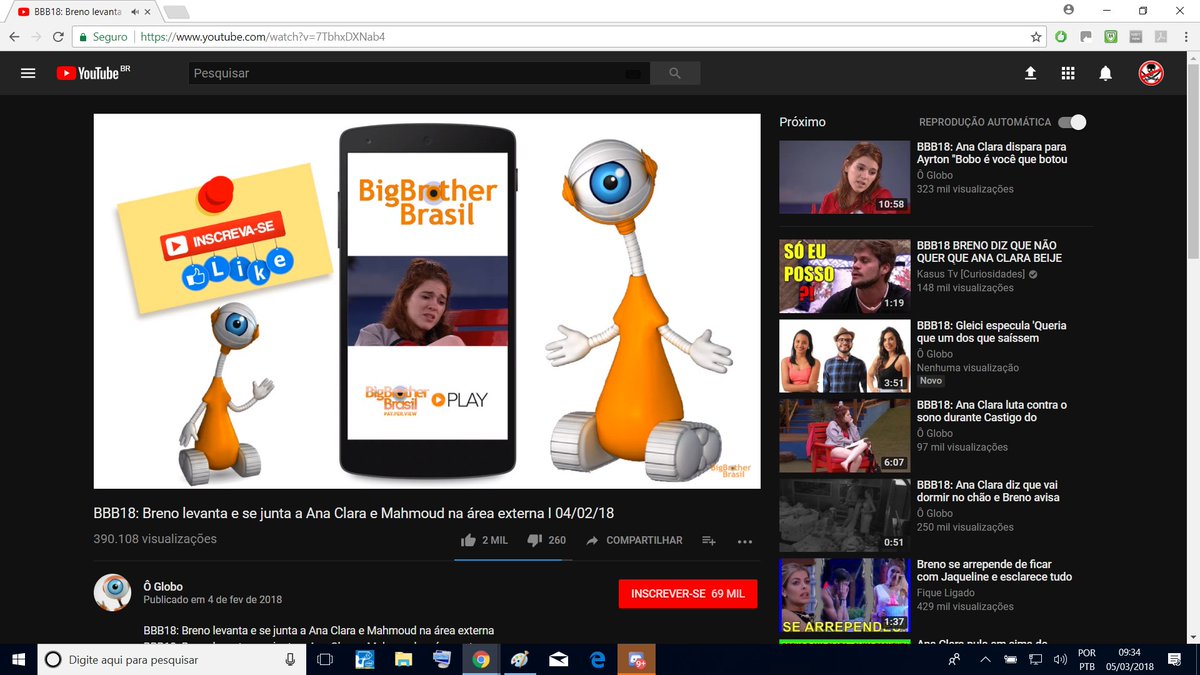Screen dimensions: 1200x675
Task: Click the Chrome profile icon in title bar
Action: point(1069,10)
